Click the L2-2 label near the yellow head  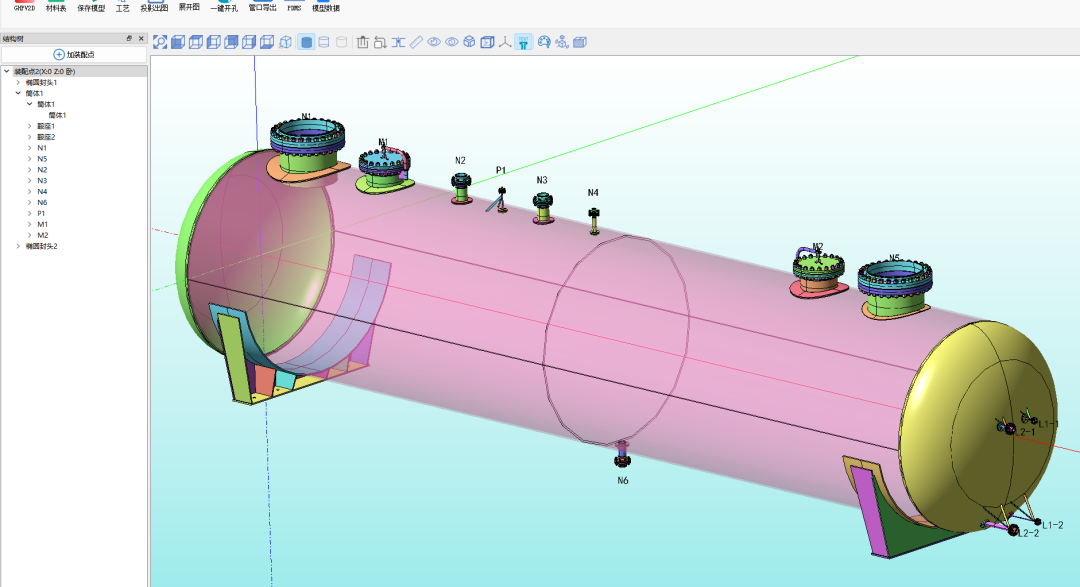[1028, 533]
